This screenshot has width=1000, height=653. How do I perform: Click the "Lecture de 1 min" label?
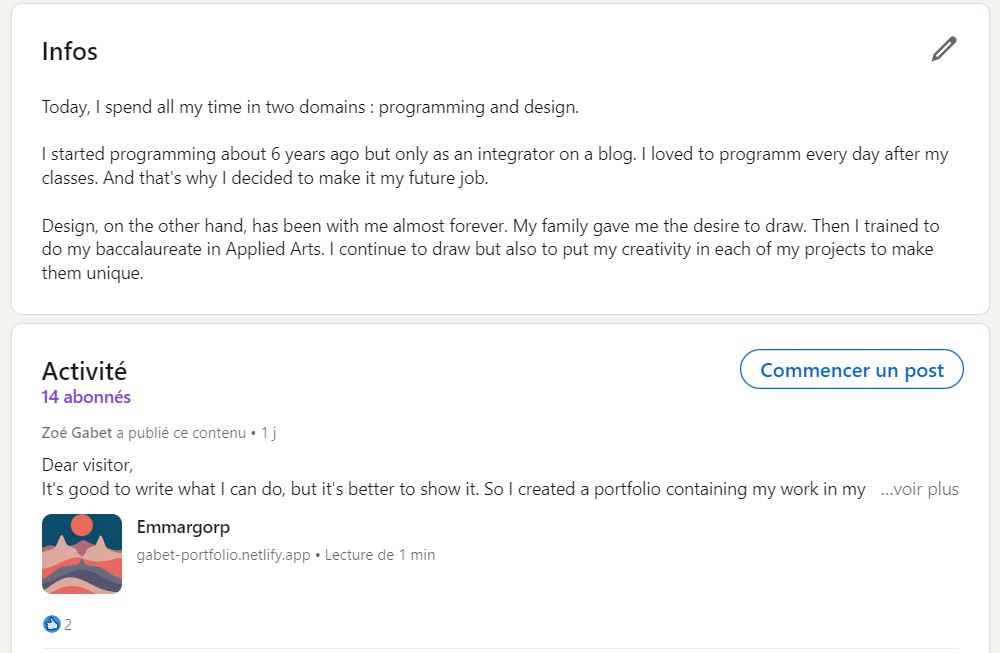pos(380,554)
